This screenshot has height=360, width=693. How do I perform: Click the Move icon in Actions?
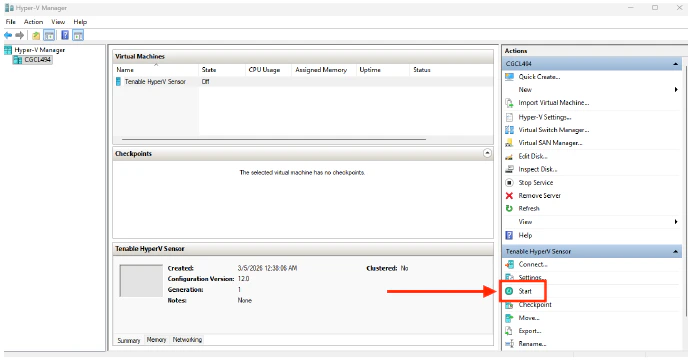pyautogui.click(x=509, y=318)
